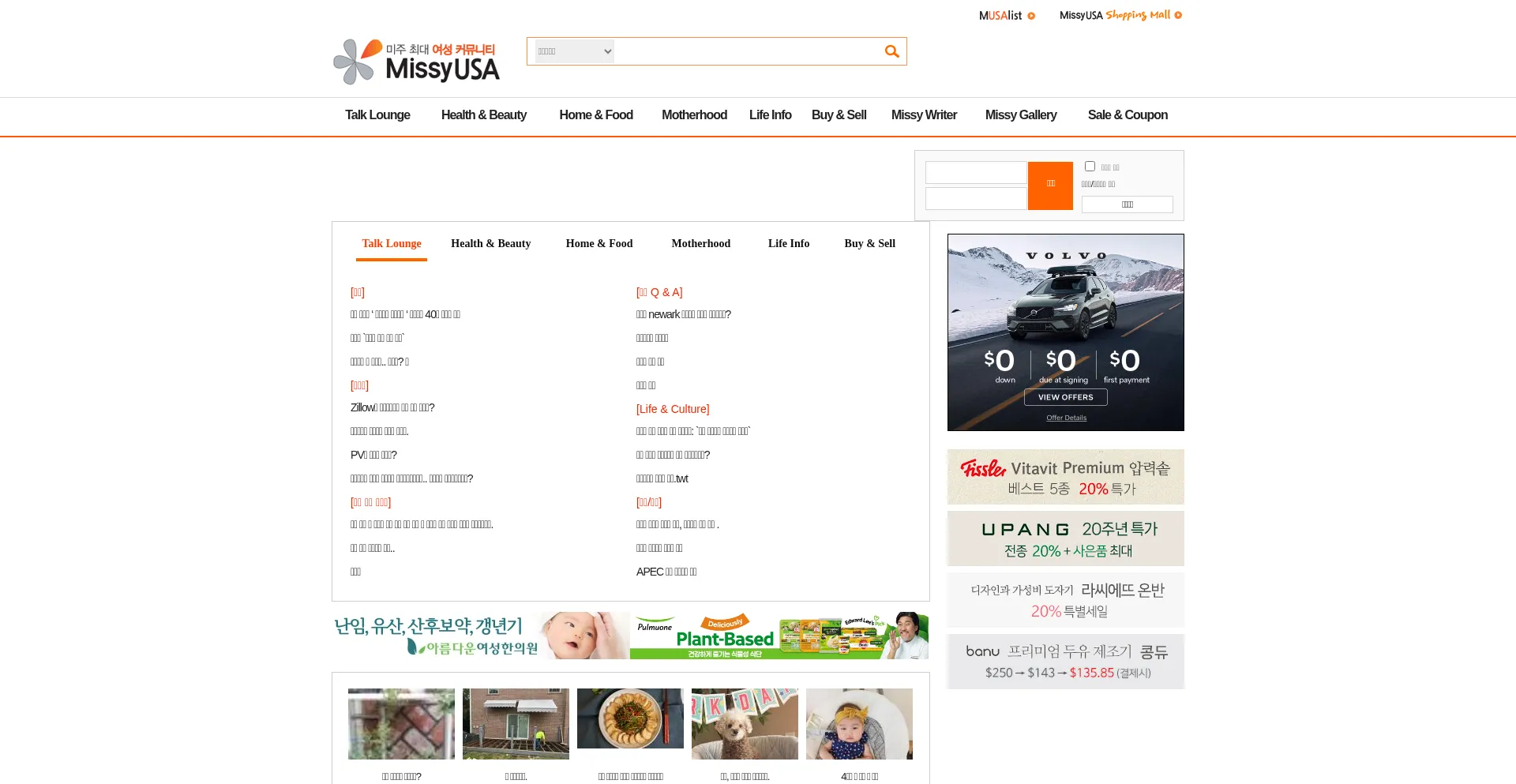Click the first login input field
1516x784 pixels.
pyautogui.click(x=976, y=173)
